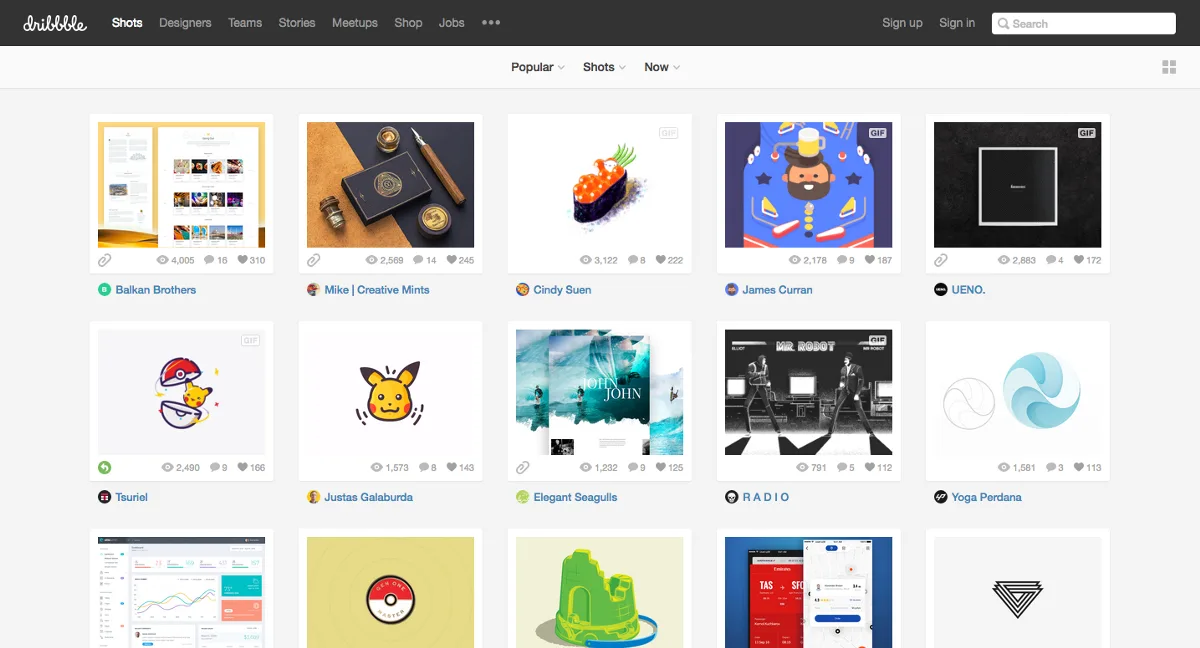Click attachment icon on UENO shot
1200x648 pixels.
[940, 260]
